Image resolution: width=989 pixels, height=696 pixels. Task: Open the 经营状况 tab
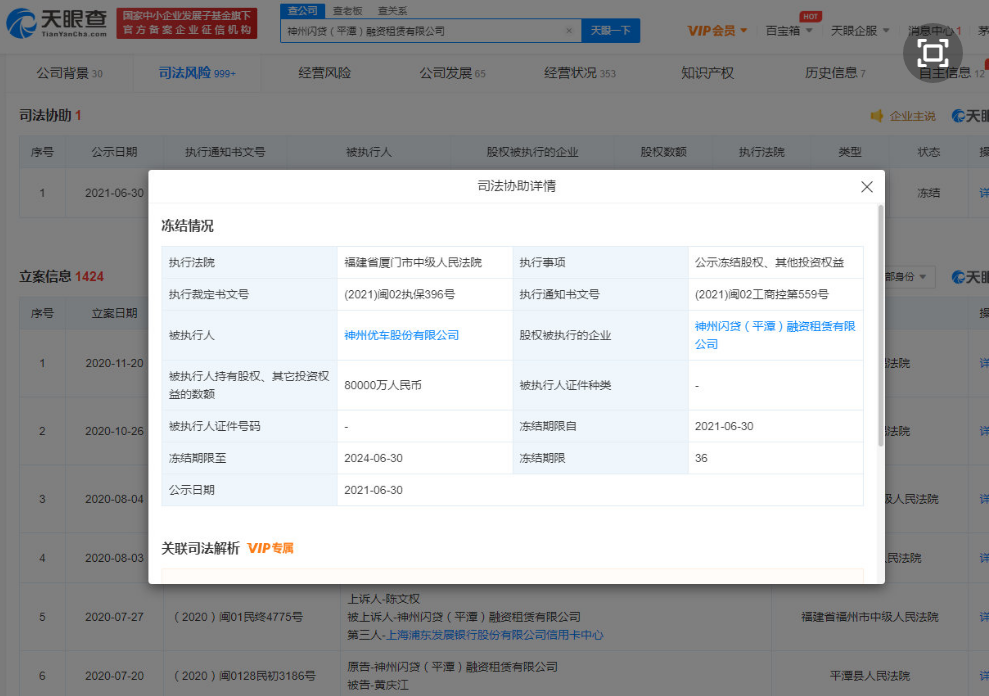click(580, 73)
